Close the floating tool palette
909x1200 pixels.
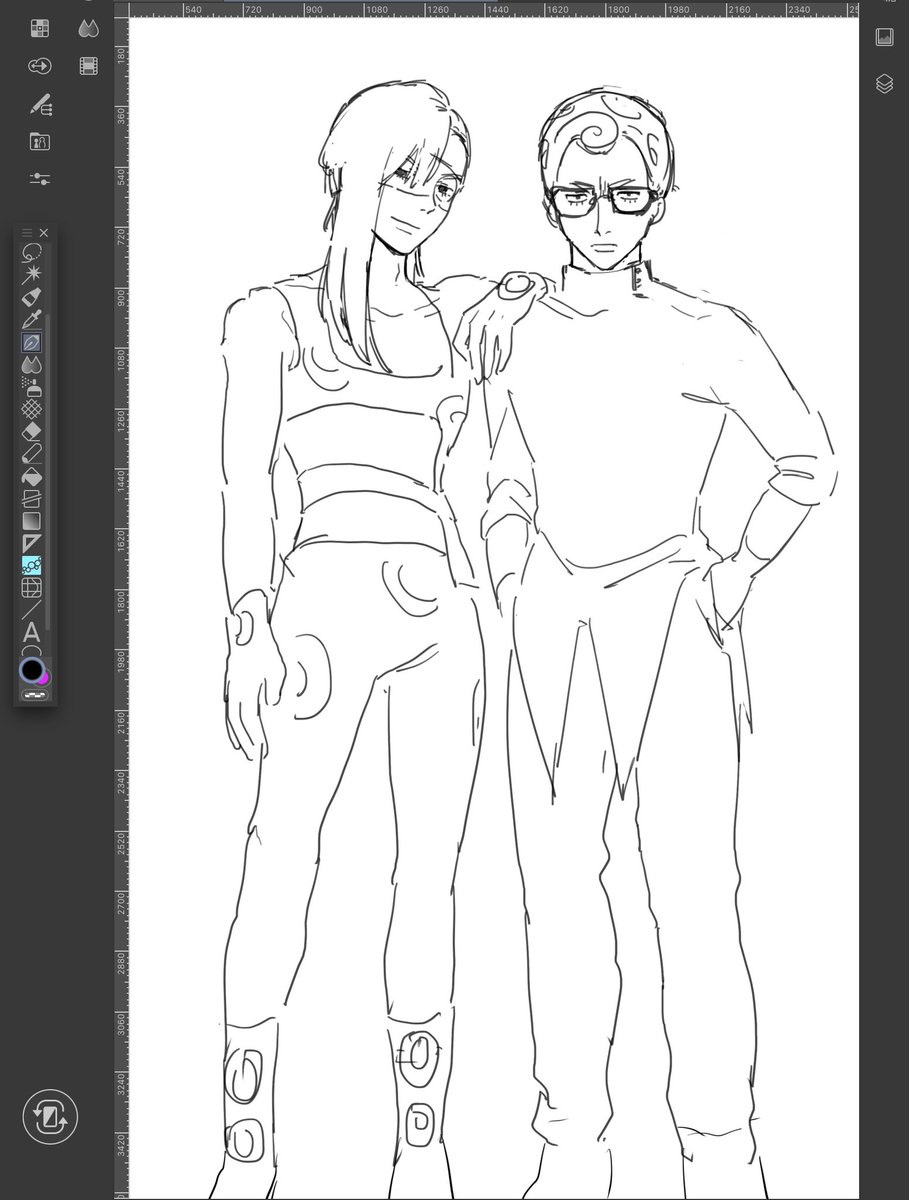coord(43,232)
